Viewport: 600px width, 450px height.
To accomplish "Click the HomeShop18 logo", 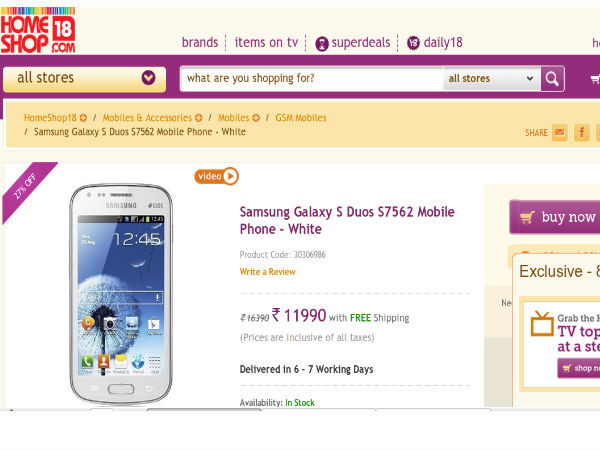I will coord(38,28).
